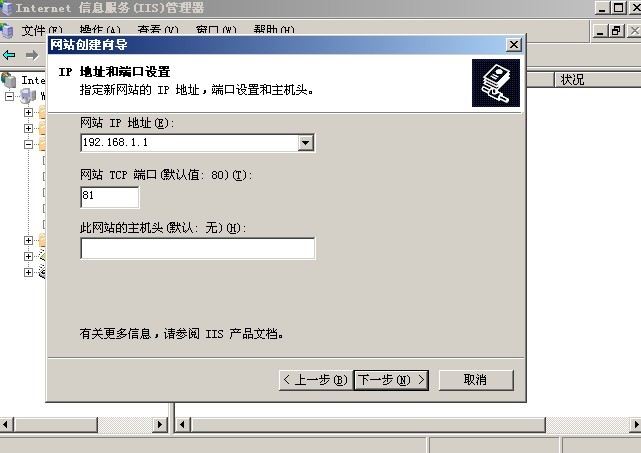
Task: Click the 取消 button
Action: (476, 380)
